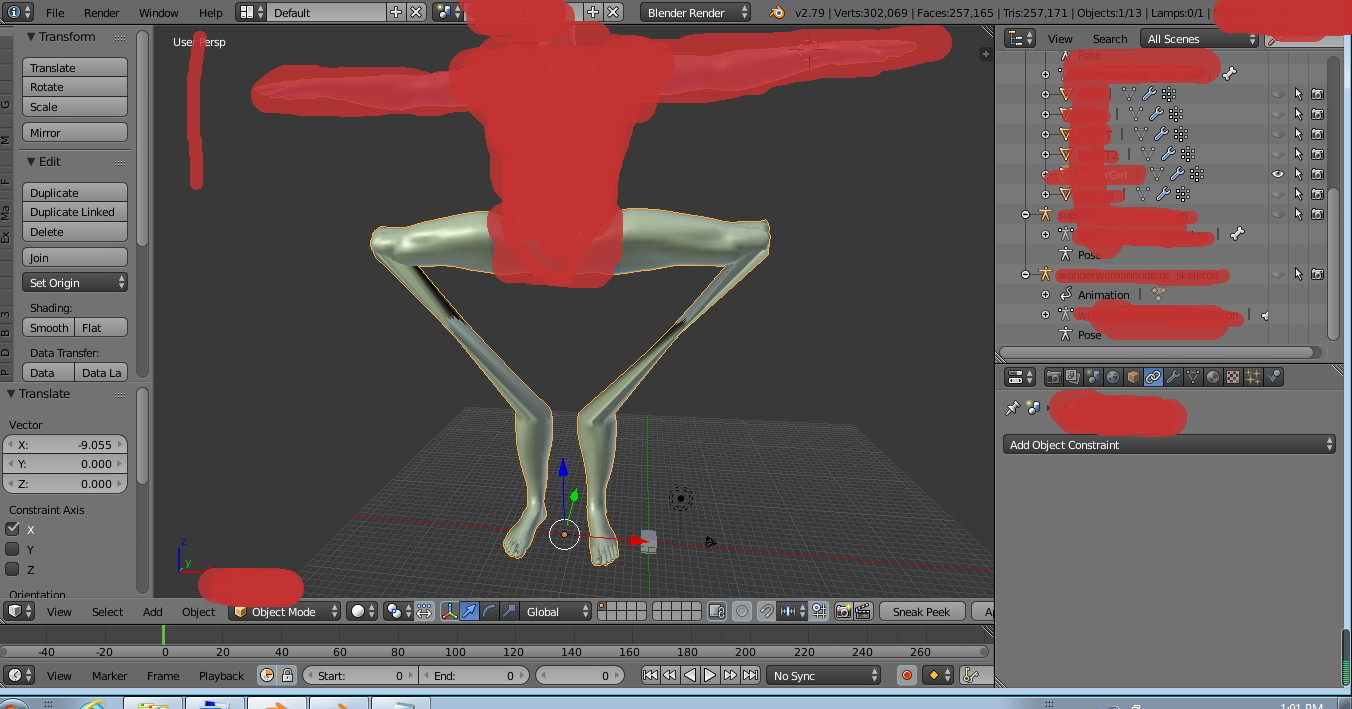Click the record auto-keyframe button in timeline
Screen dimensions: 1352x709
coord(907,676)
